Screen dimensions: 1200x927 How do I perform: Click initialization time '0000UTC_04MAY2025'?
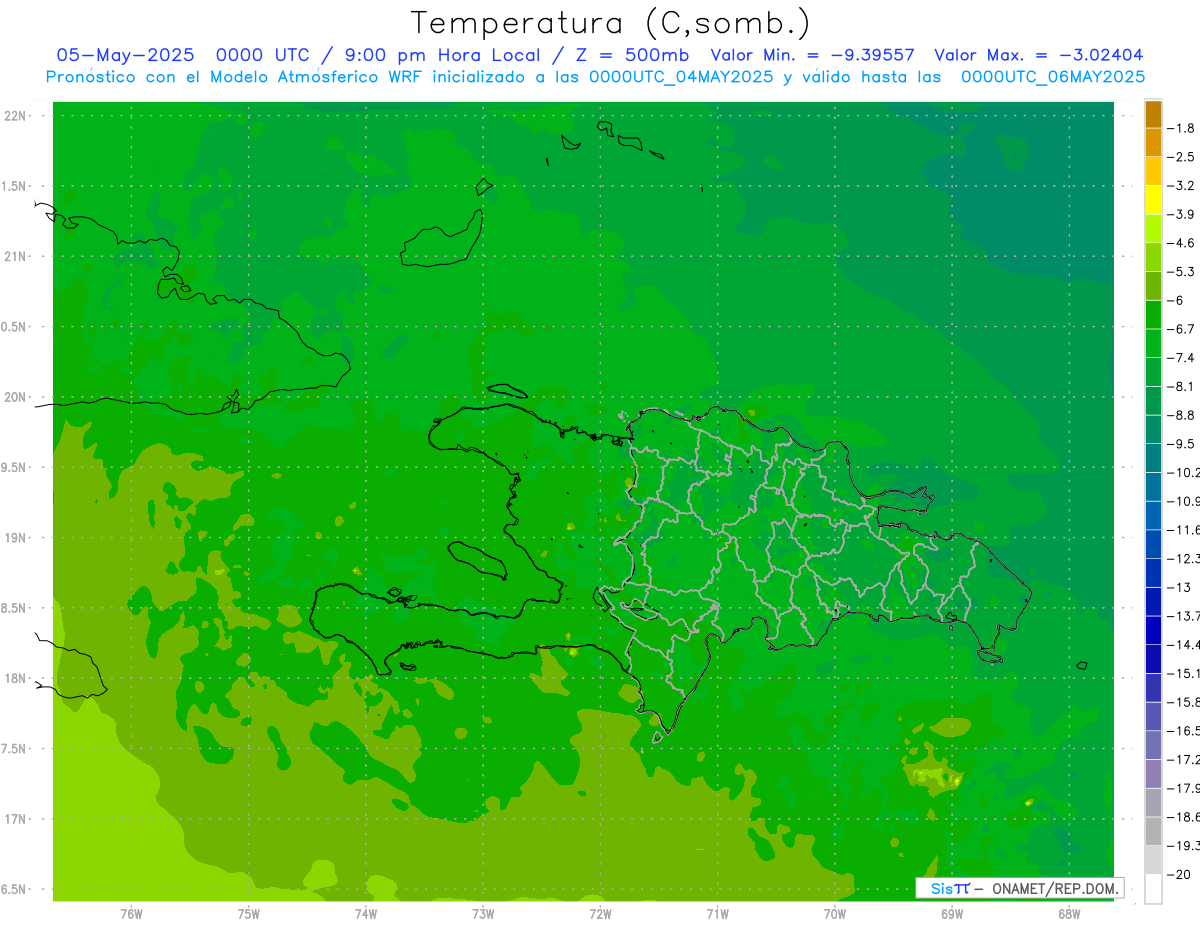pos(682,77)
